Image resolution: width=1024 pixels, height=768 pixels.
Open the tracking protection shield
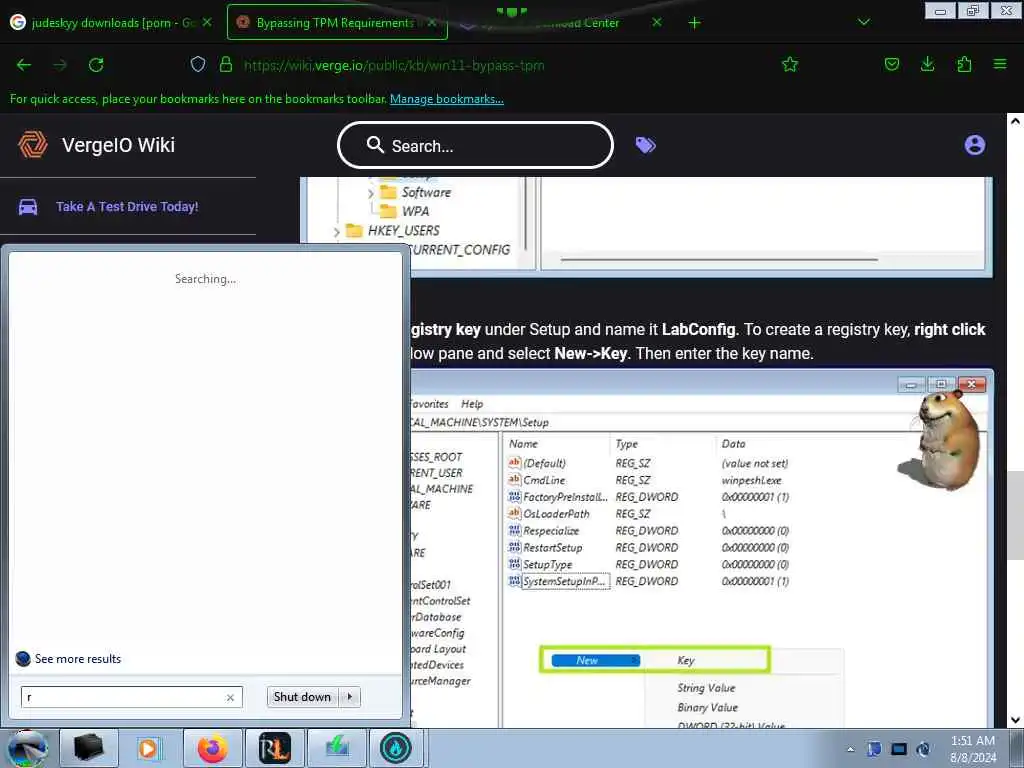(198, 64)
